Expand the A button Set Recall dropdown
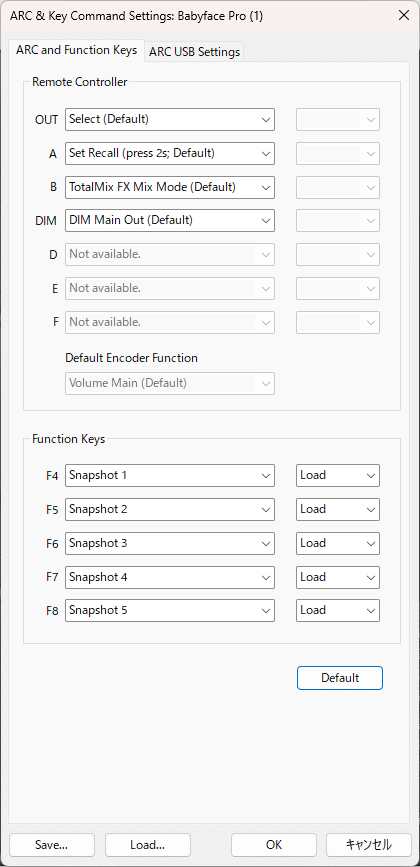This screenshot has width=420, height=867. (x=170, y=153)
